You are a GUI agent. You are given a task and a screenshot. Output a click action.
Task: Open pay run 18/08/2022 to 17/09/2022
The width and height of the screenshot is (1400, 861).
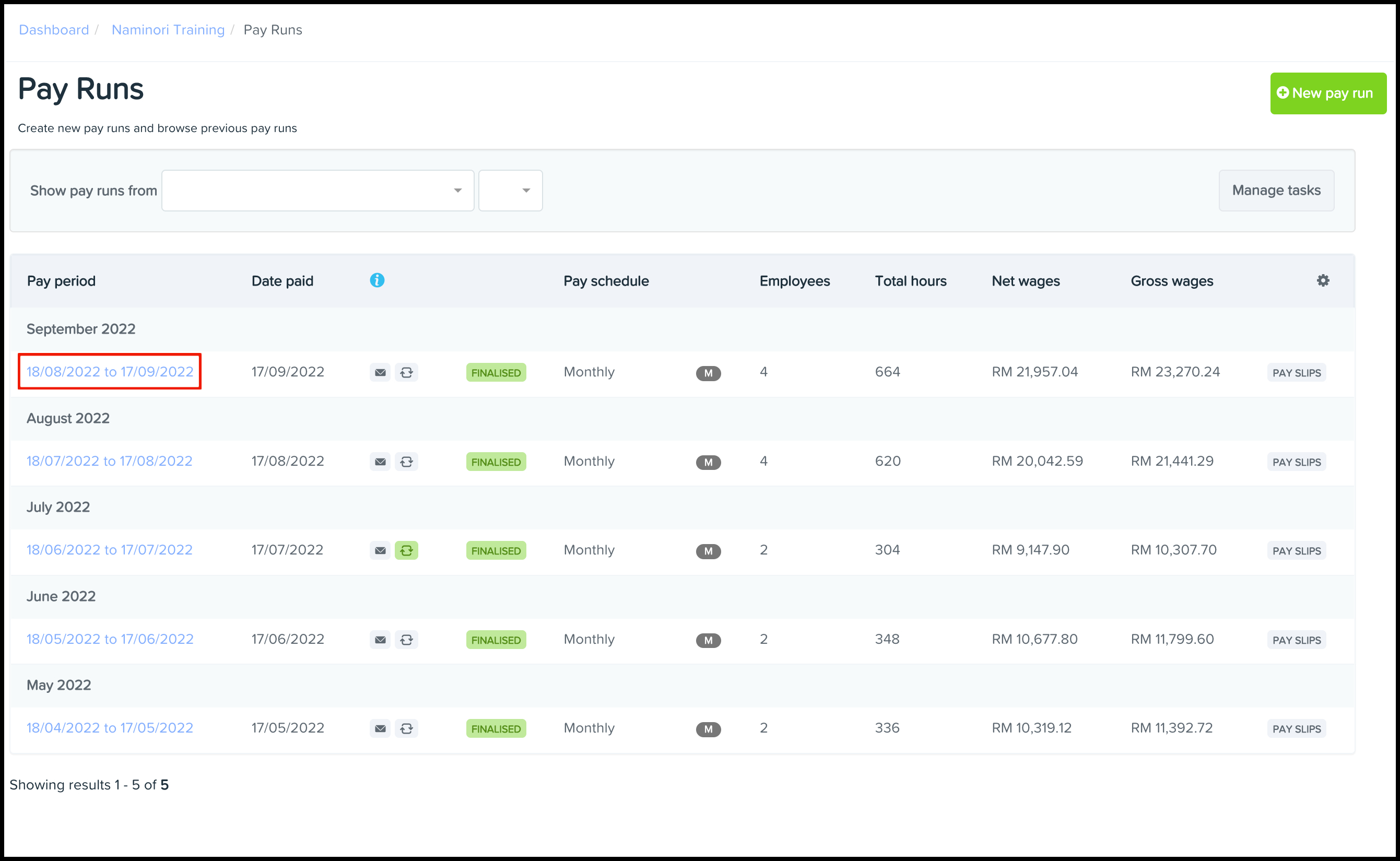point(110,372)
